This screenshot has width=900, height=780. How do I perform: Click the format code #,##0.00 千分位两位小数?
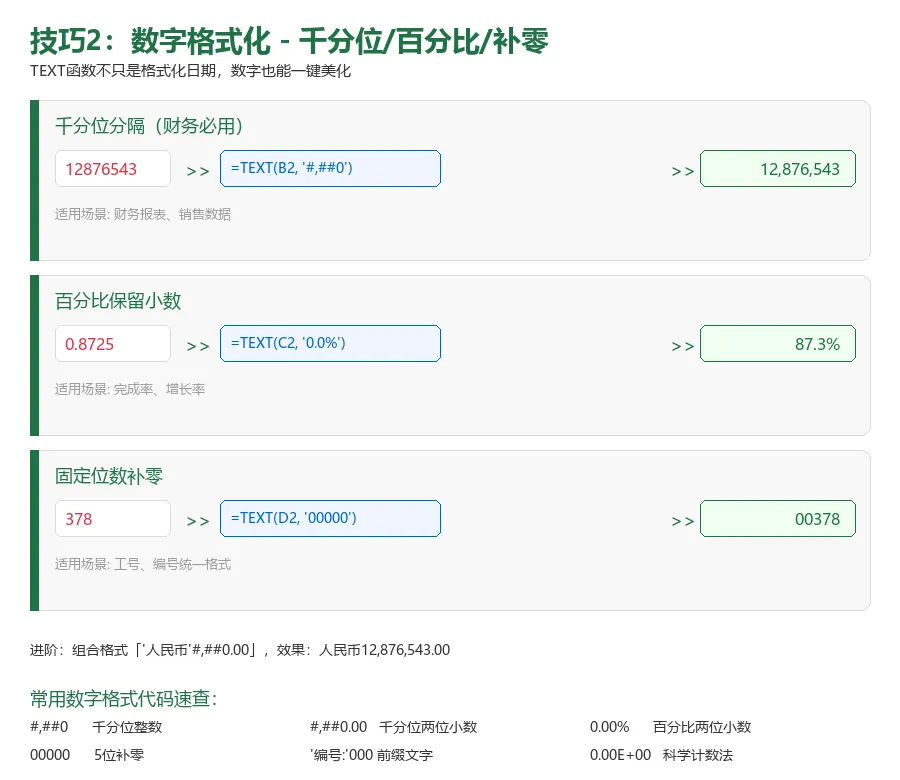[x=394, y=727]
